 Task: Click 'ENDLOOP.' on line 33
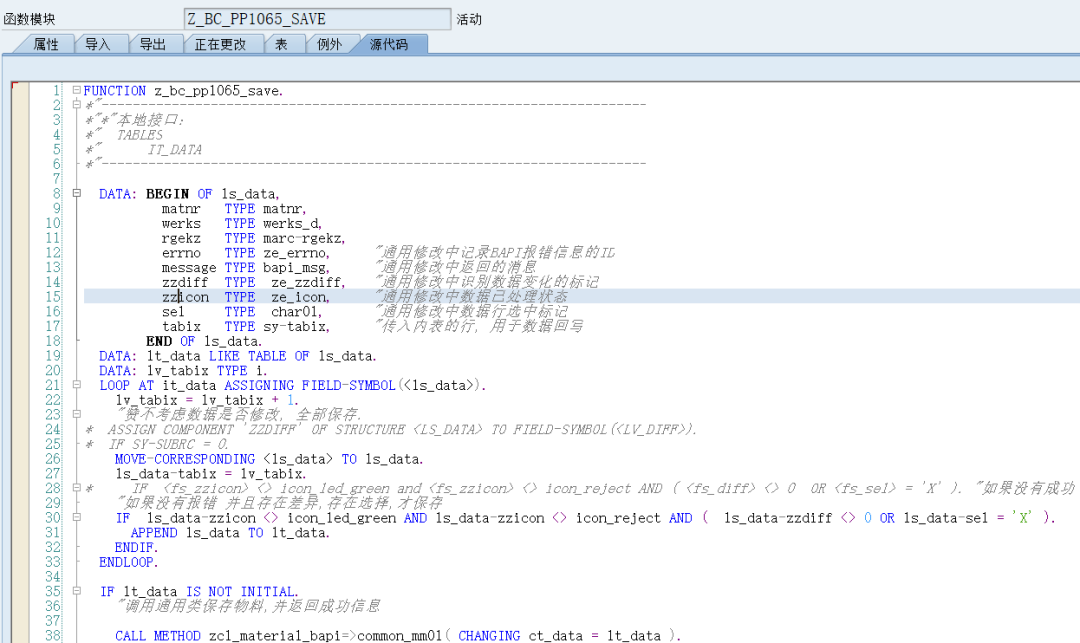129,562
